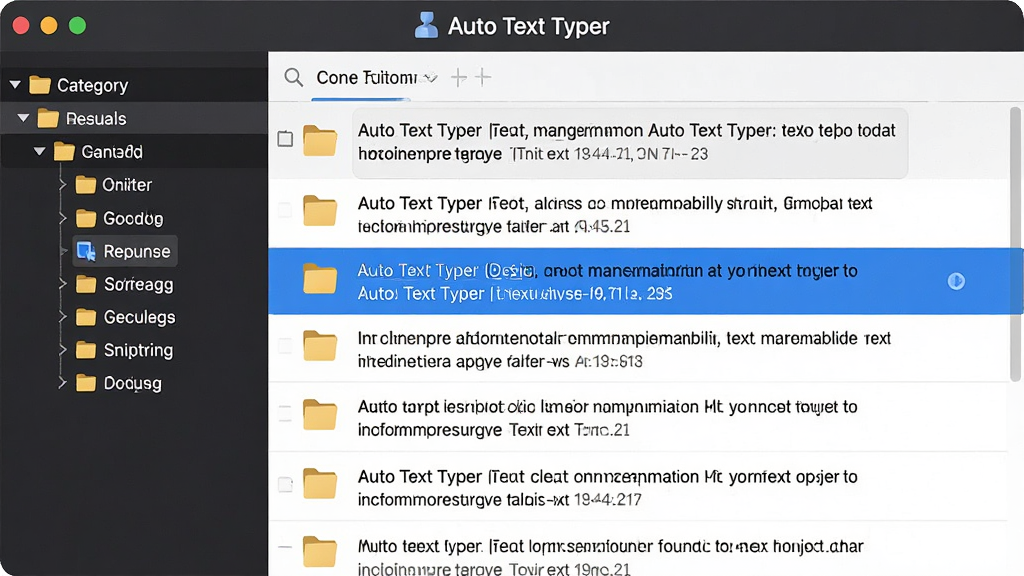The image size is (1024, 576).
Task: Click the Dodusg folder icon
Action: tap(86, 383)
